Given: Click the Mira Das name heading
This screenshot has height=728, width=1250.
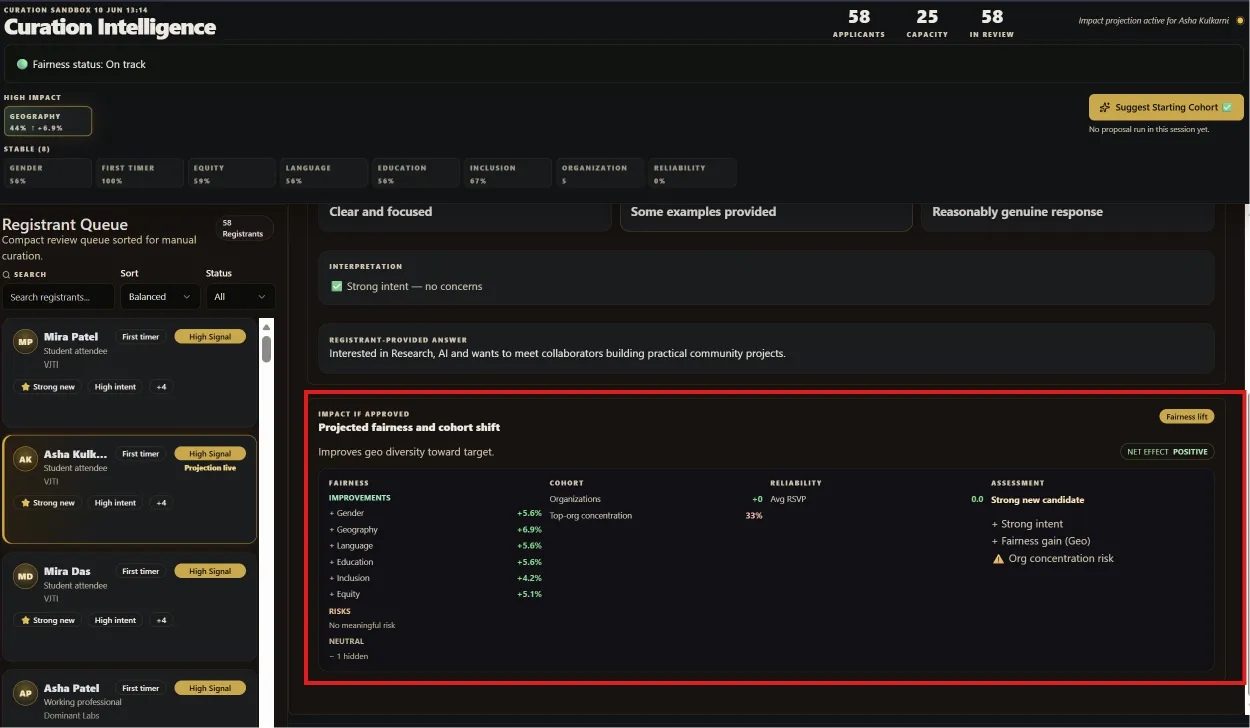Looking at the screenshot, I should (x=68, y=571).
